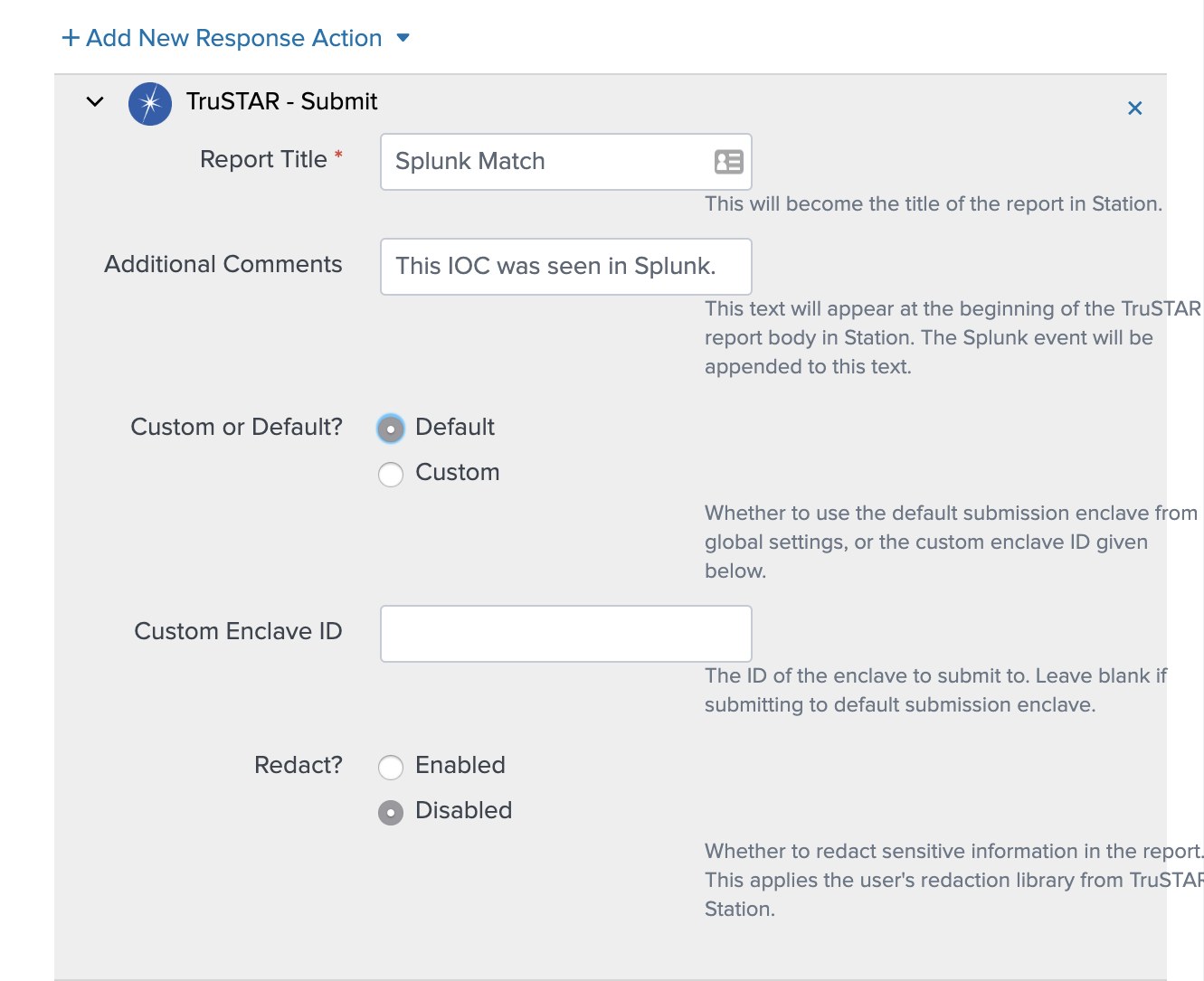
Task: Edit the Report Title field
Action: pos(566,162)
